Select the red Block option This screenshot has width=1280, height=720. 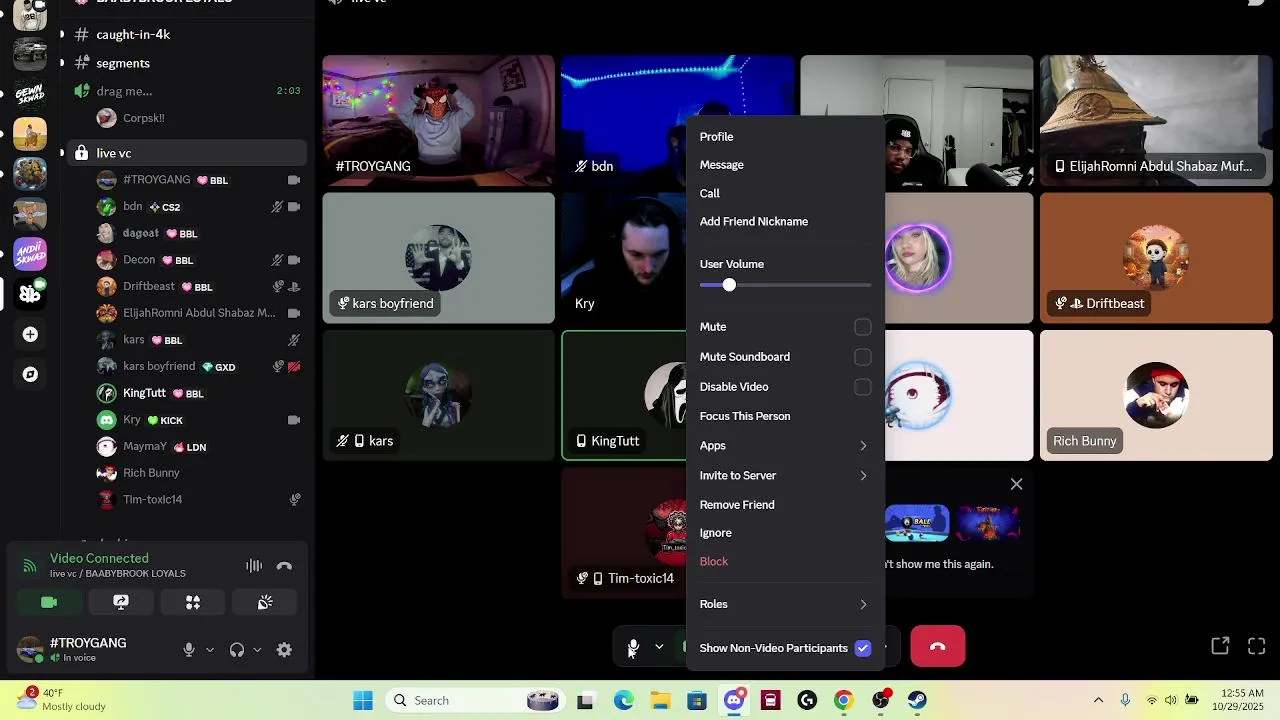785,561
